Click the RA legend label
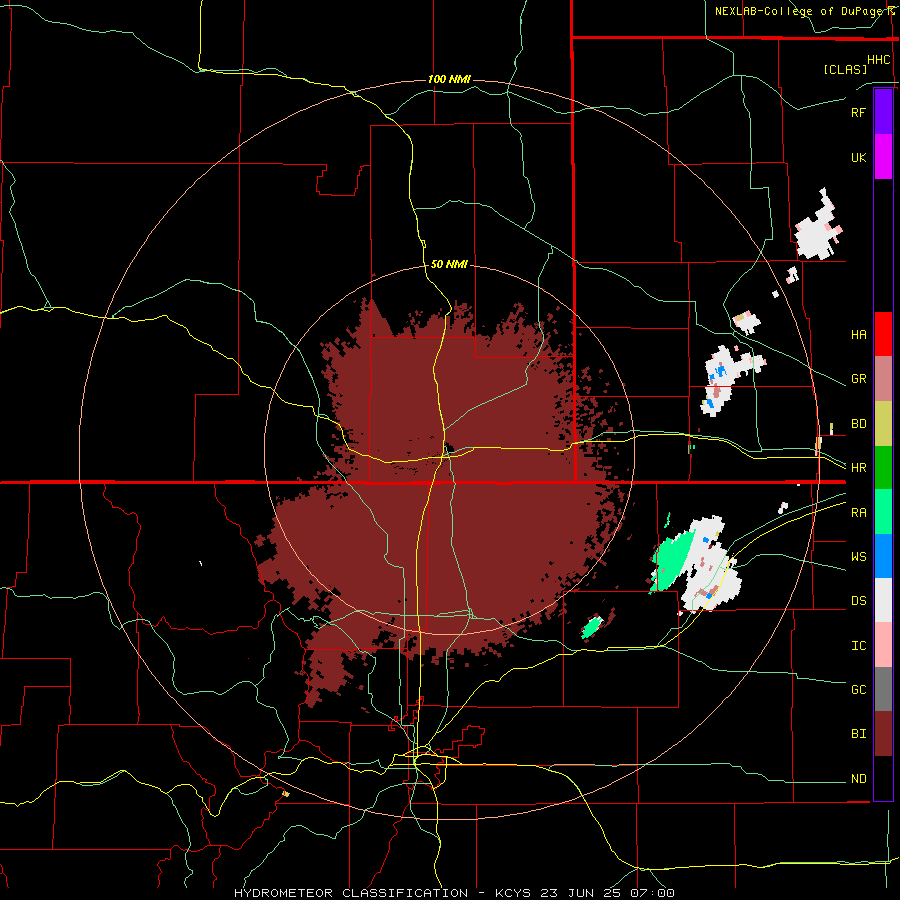900x900 pixels. coord(858,513)
